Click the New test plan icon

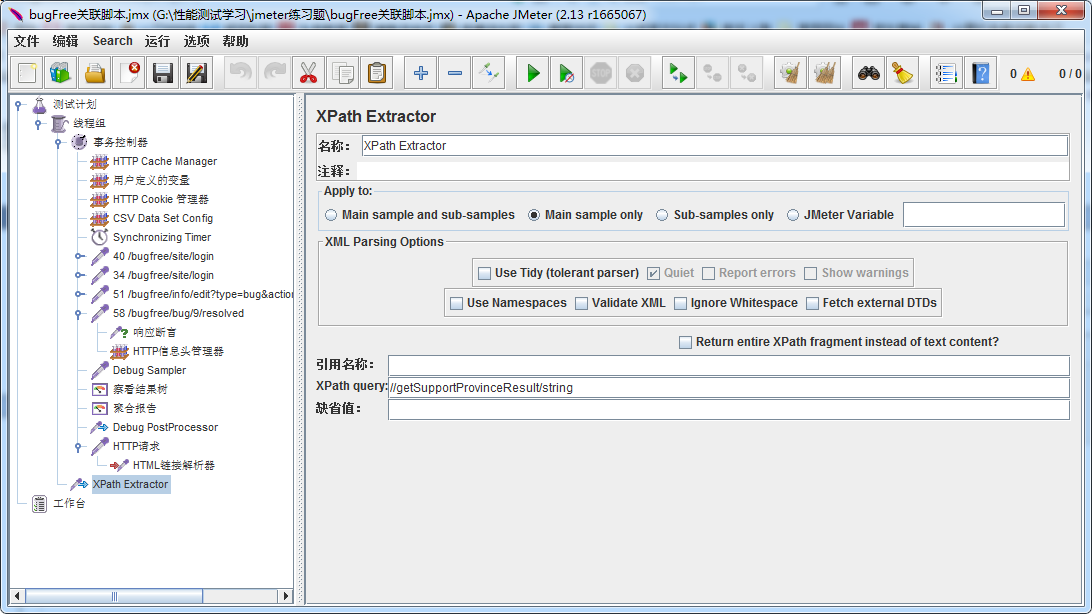tap(27, 73)
